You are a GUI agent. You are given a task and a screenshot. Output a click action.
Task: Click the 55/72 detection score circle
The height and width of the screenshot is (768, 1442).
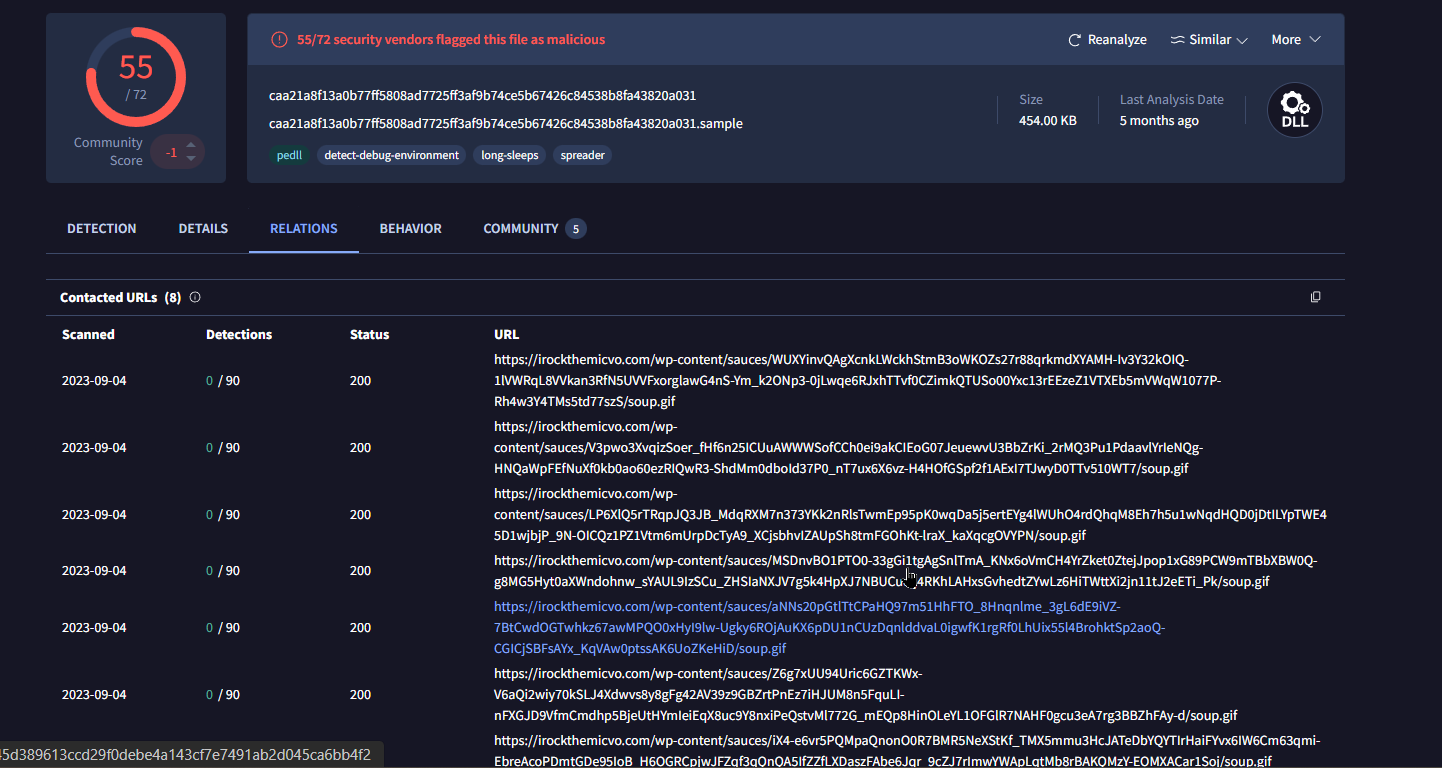(136, 76)
